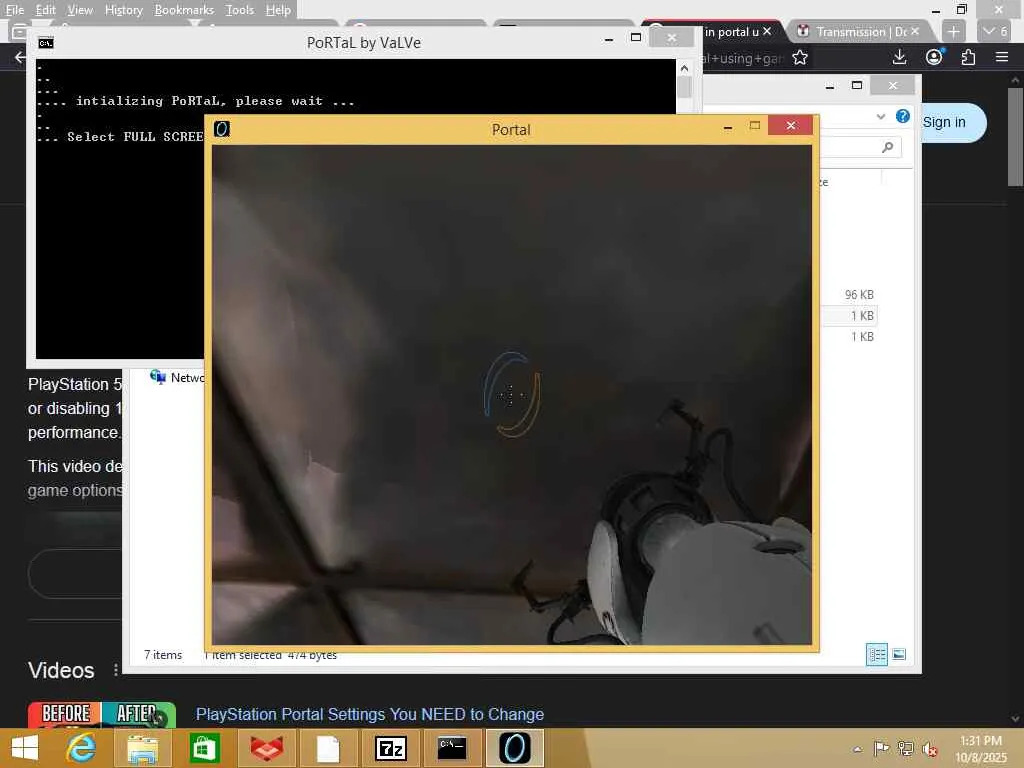The height and width of the screenshot is (768, 1024).
Task: Click the BEFORE AFTER video thumbnail
Action: [x=102, y=714]
